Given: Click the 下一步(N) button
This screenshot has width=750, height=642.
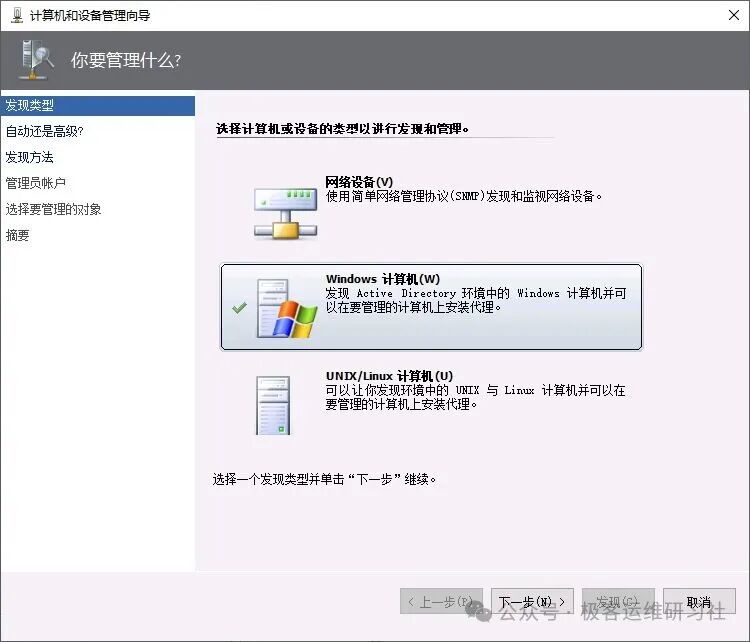Looking at the screenshot, I should pos(532,601).
